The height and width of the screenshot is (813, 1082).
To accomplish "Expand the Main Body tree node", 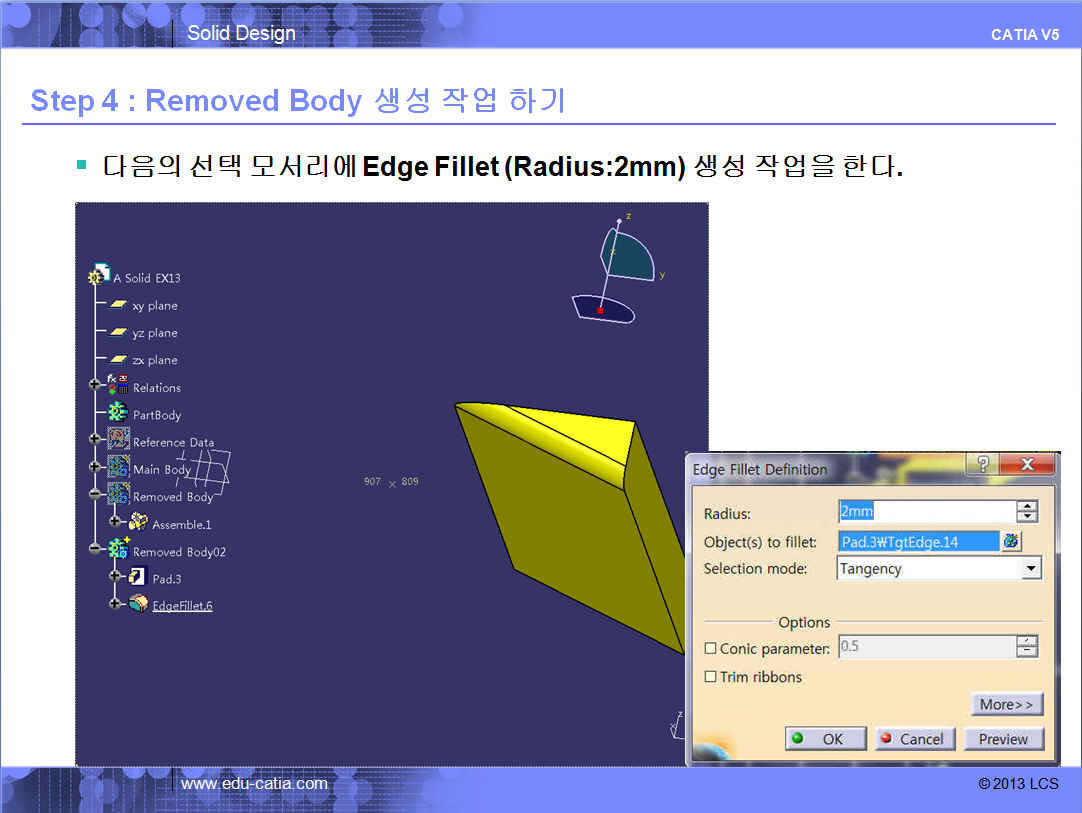I will click(95, 467).
